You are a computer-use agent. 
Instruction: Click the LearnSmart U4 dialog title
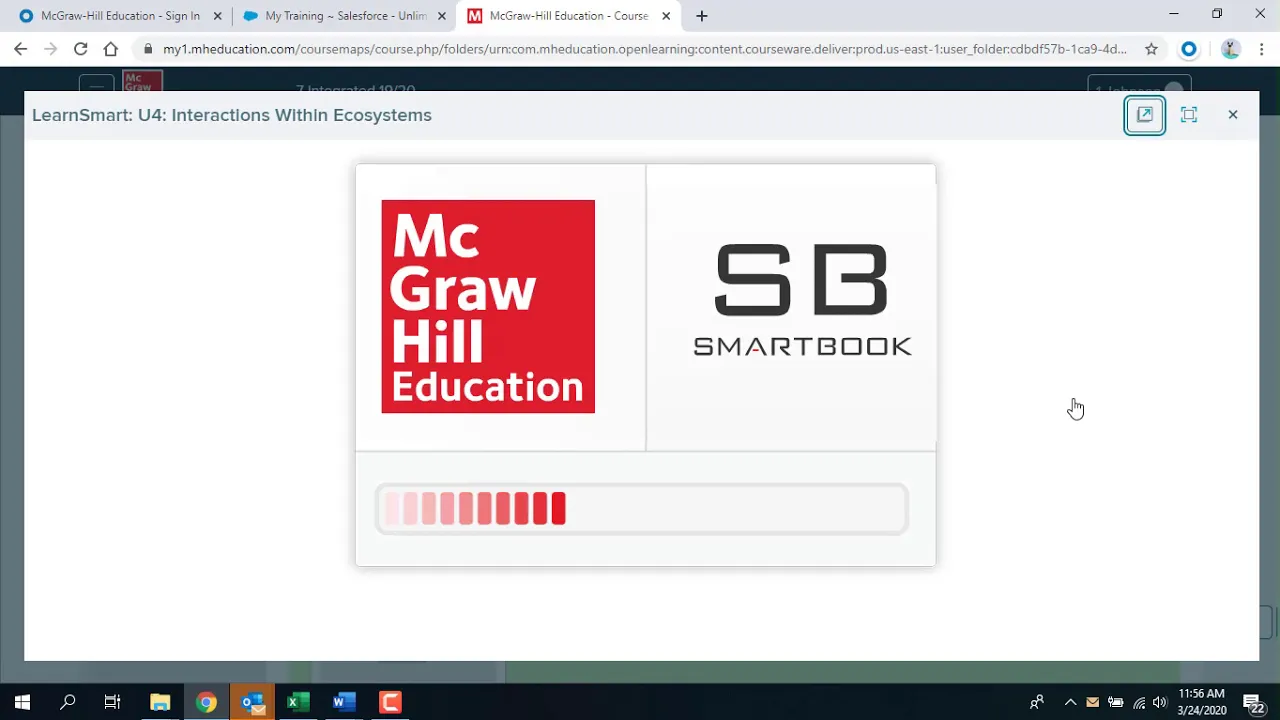click(x=232, y=115)
